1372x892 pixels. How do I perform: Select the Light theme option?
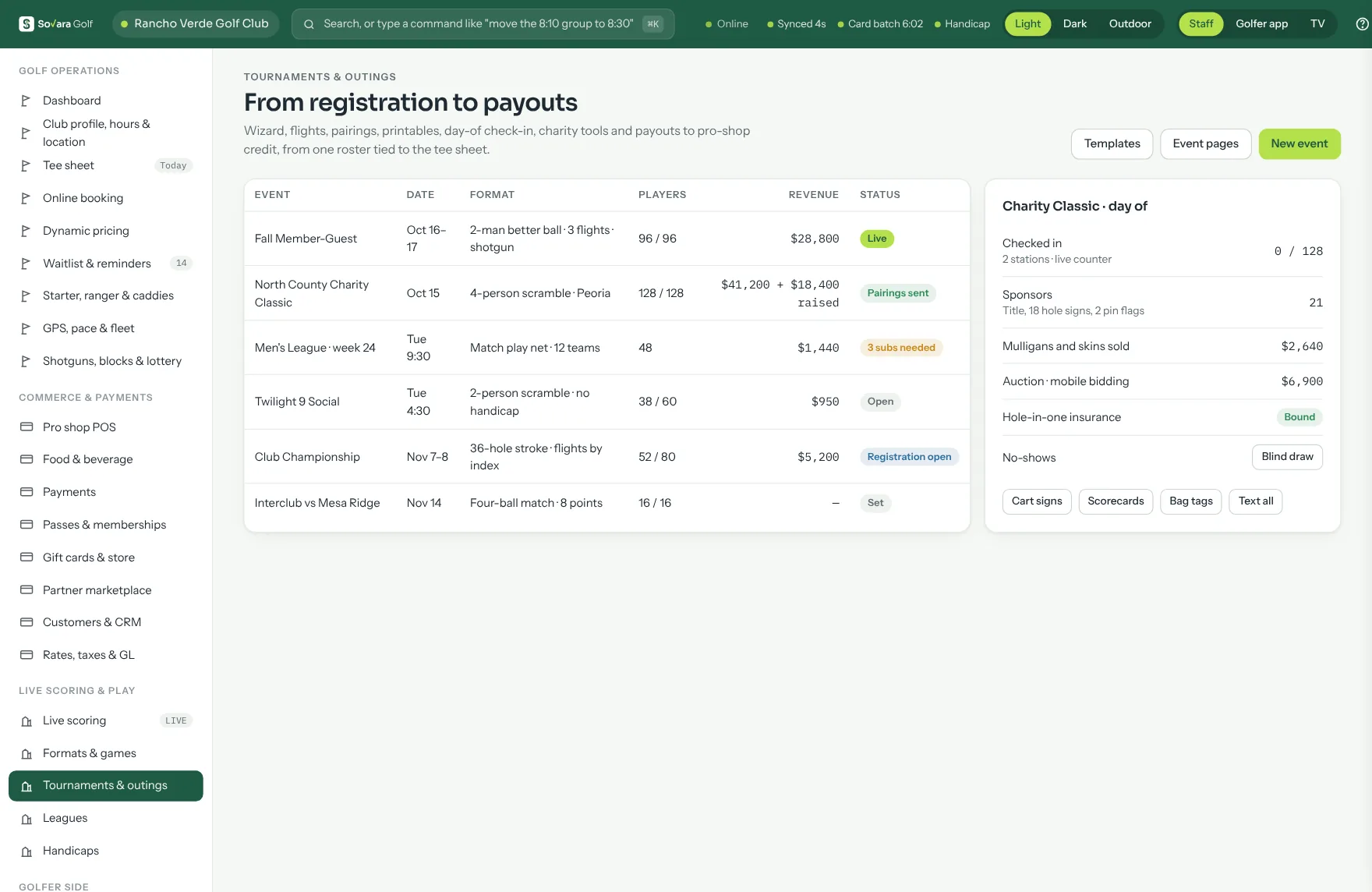point(1027,24)
